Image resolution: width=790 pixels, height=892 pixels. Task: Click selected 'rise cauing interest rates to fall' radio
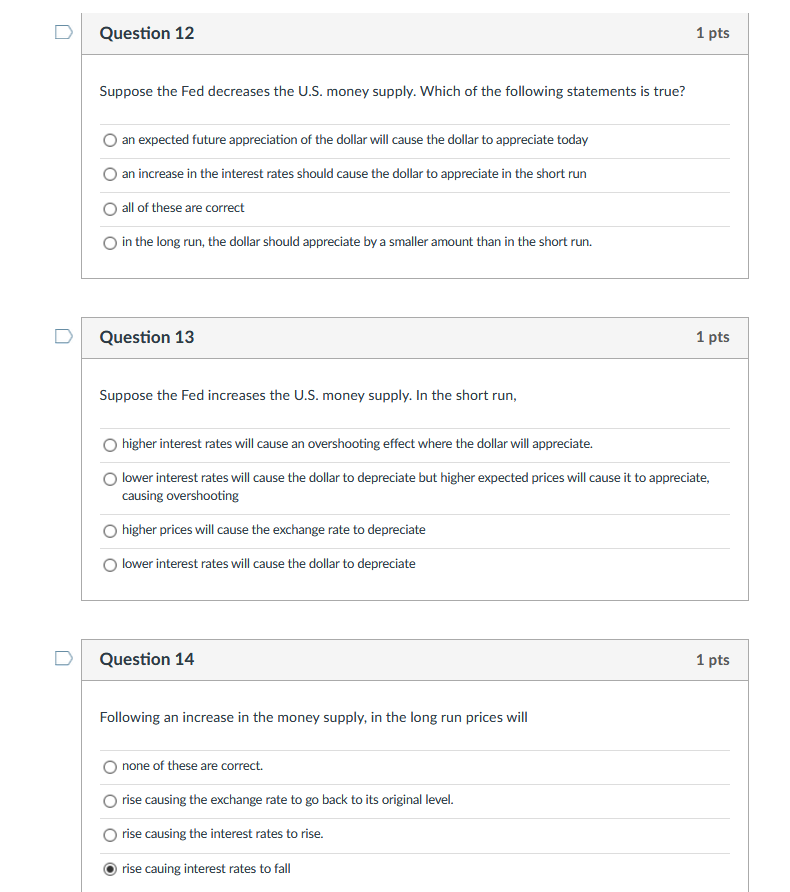tap(110, 869)
